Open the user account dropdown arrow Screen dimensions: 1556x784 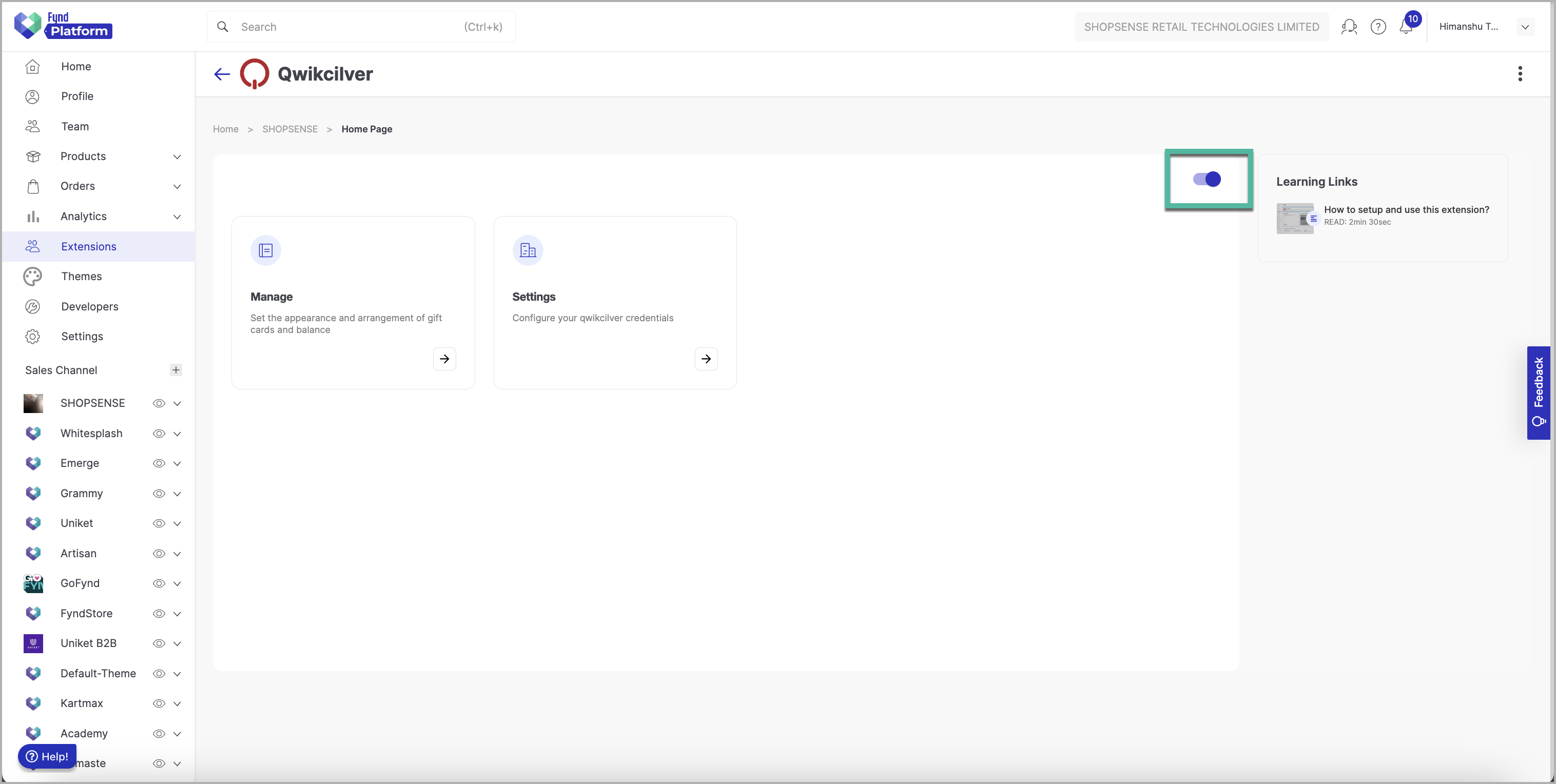click(x=1525, y=27)
